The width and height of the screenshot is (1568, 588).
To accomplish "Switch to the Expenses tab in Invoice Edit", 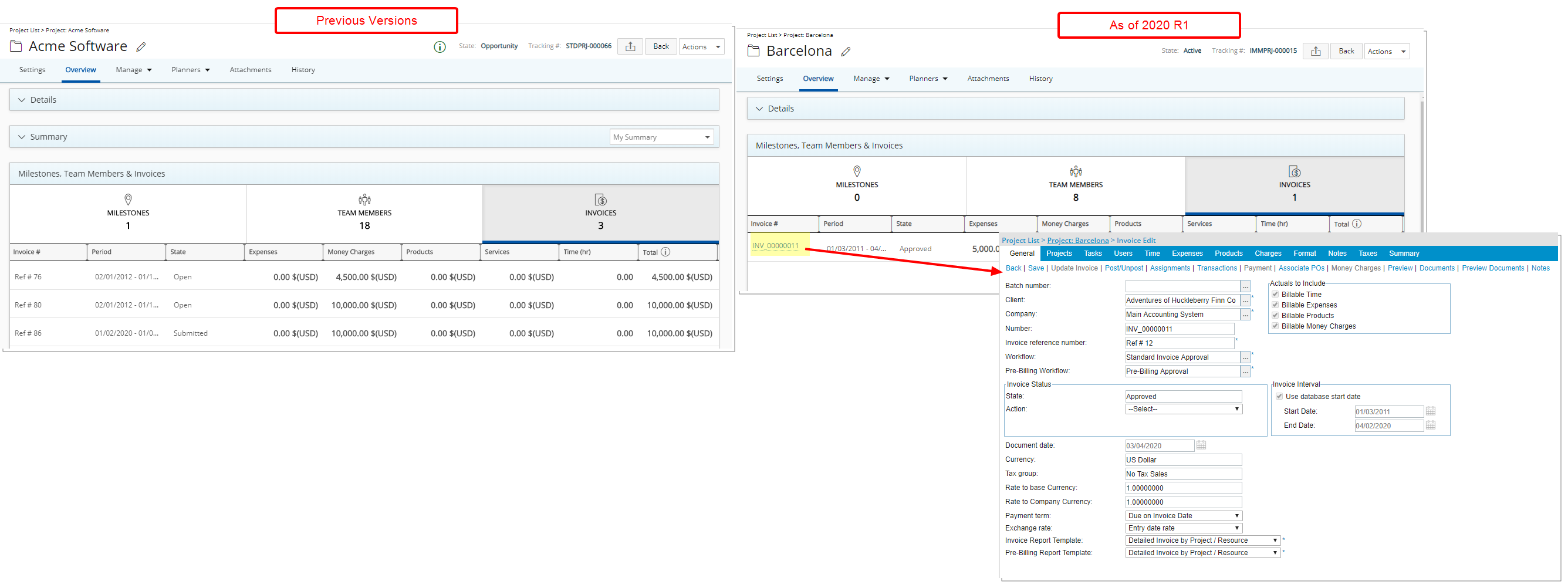I will 1187,254.
